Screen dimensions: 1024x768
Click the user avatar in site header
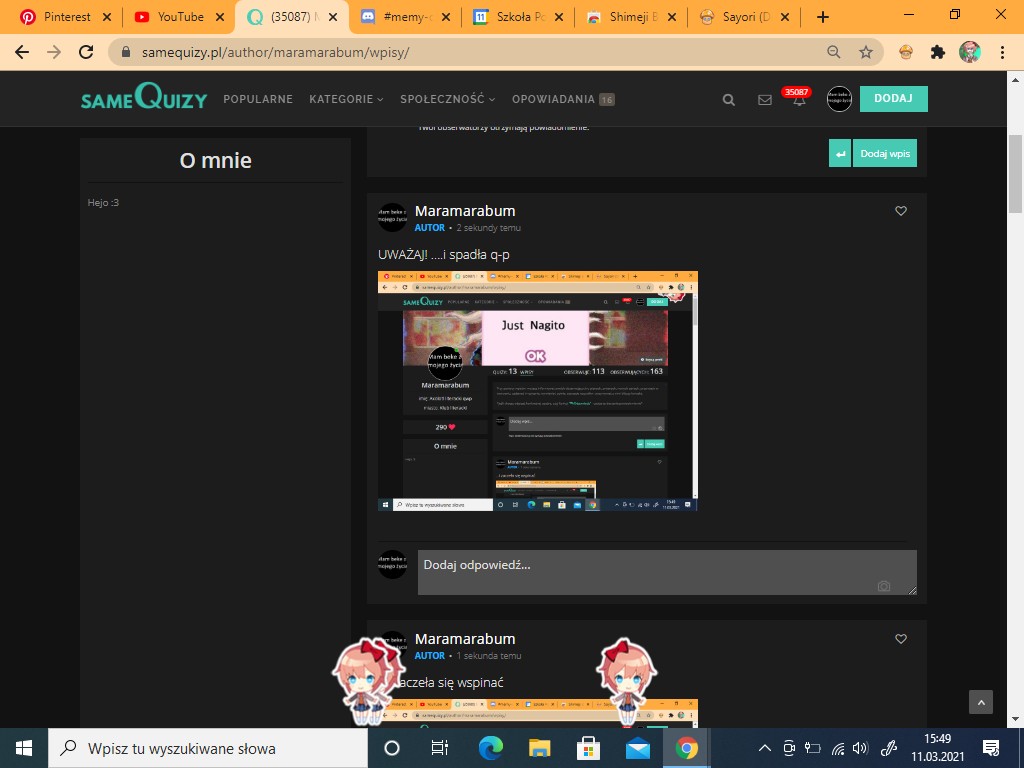839,99
